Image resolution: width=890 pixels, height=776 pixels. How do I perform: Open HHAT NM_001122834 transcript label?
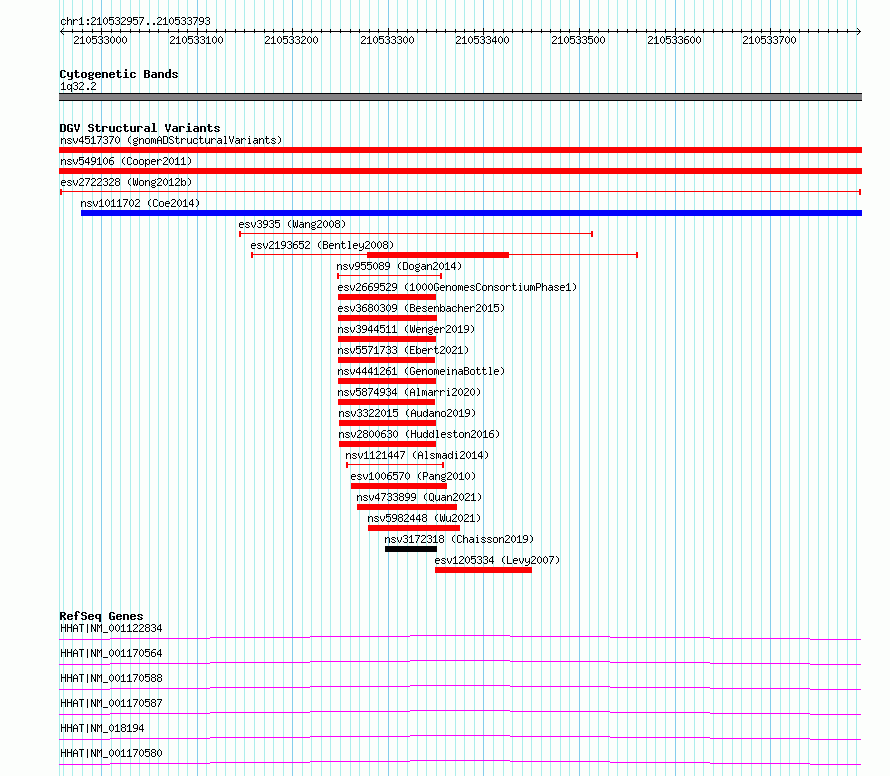(111, 628)
